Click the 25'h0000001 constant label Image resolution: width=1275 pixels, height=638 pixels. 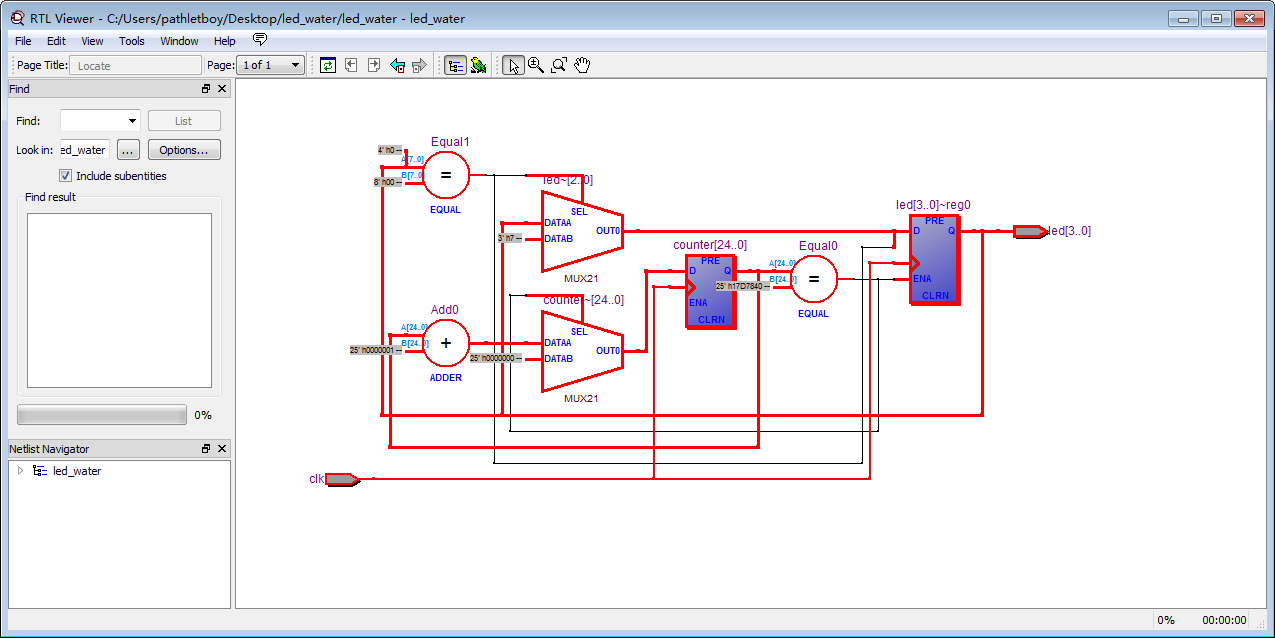[375, 350]
